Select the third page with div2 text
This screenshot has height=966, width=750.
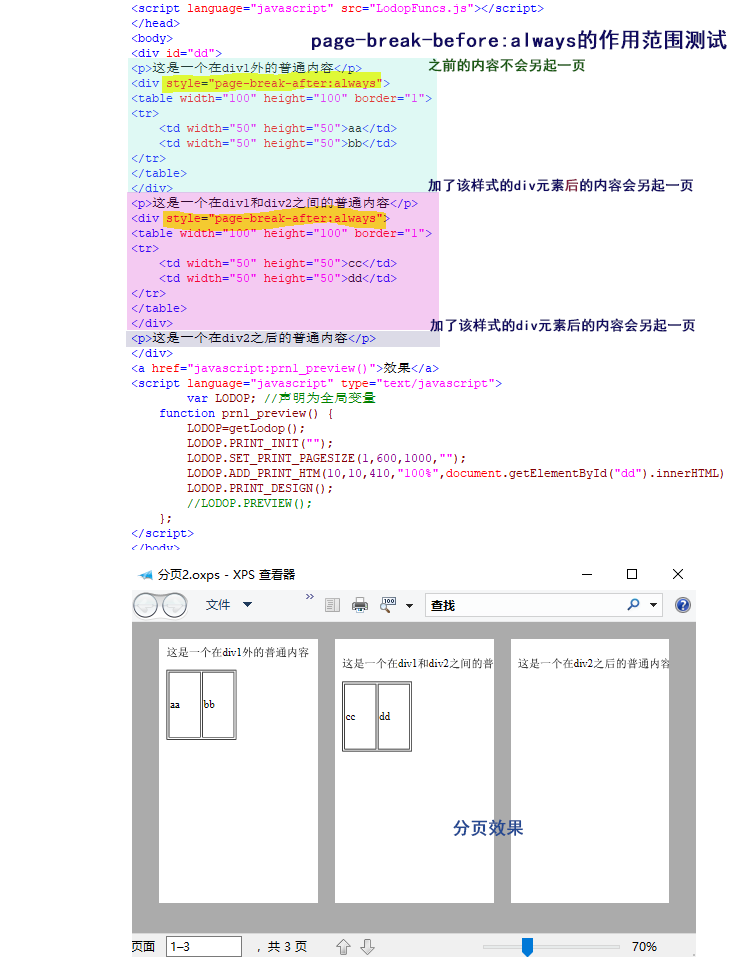[590, 770]
